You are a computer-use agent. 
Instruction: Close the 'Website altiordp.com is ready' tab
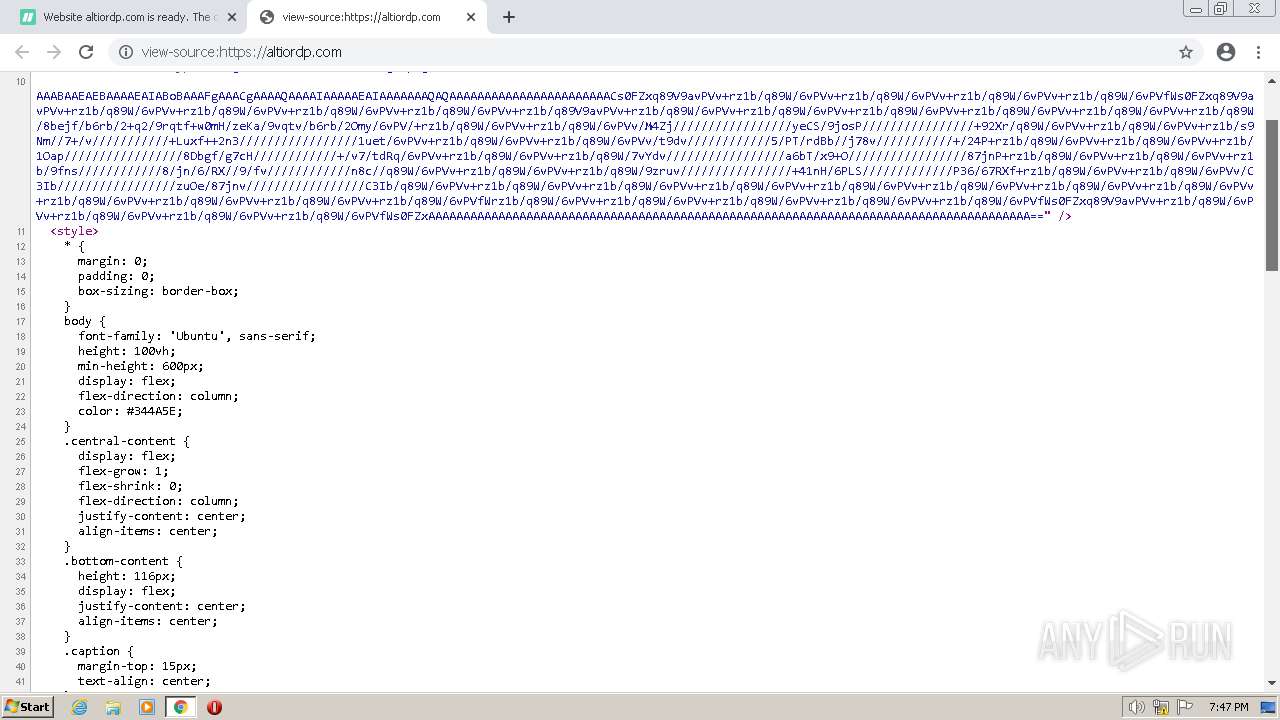[x=232, y=17]
